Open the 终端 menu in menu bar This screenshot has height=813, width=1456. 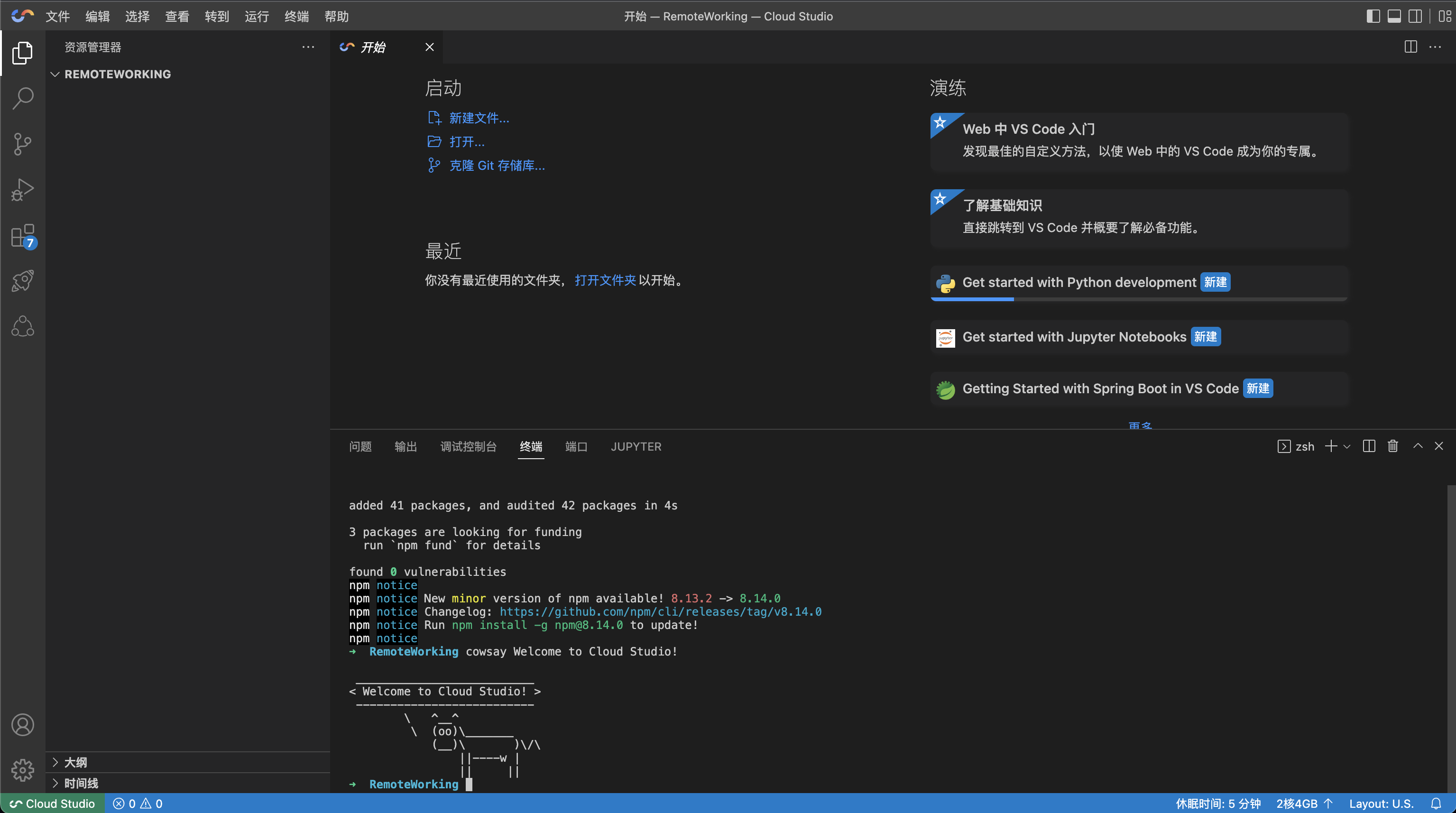pos(296,17)
